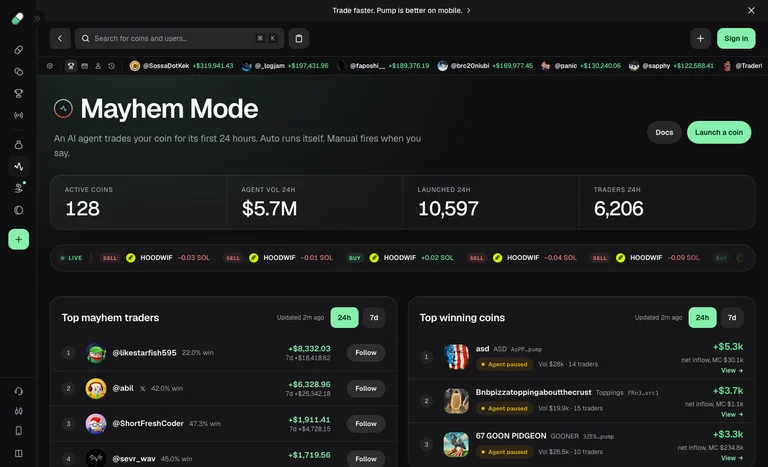This screenshot has height=467, width=768.
Task: Expand the sidebar with double chevron
Action: (37, 19)
